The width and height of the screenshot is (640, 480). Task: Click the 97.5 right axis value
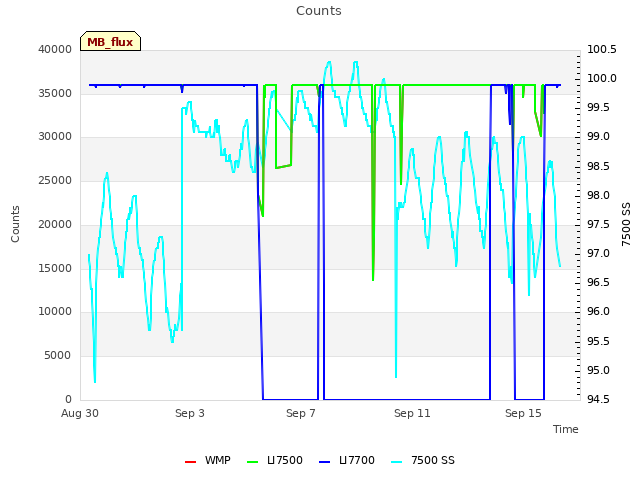tap(598, 224)
